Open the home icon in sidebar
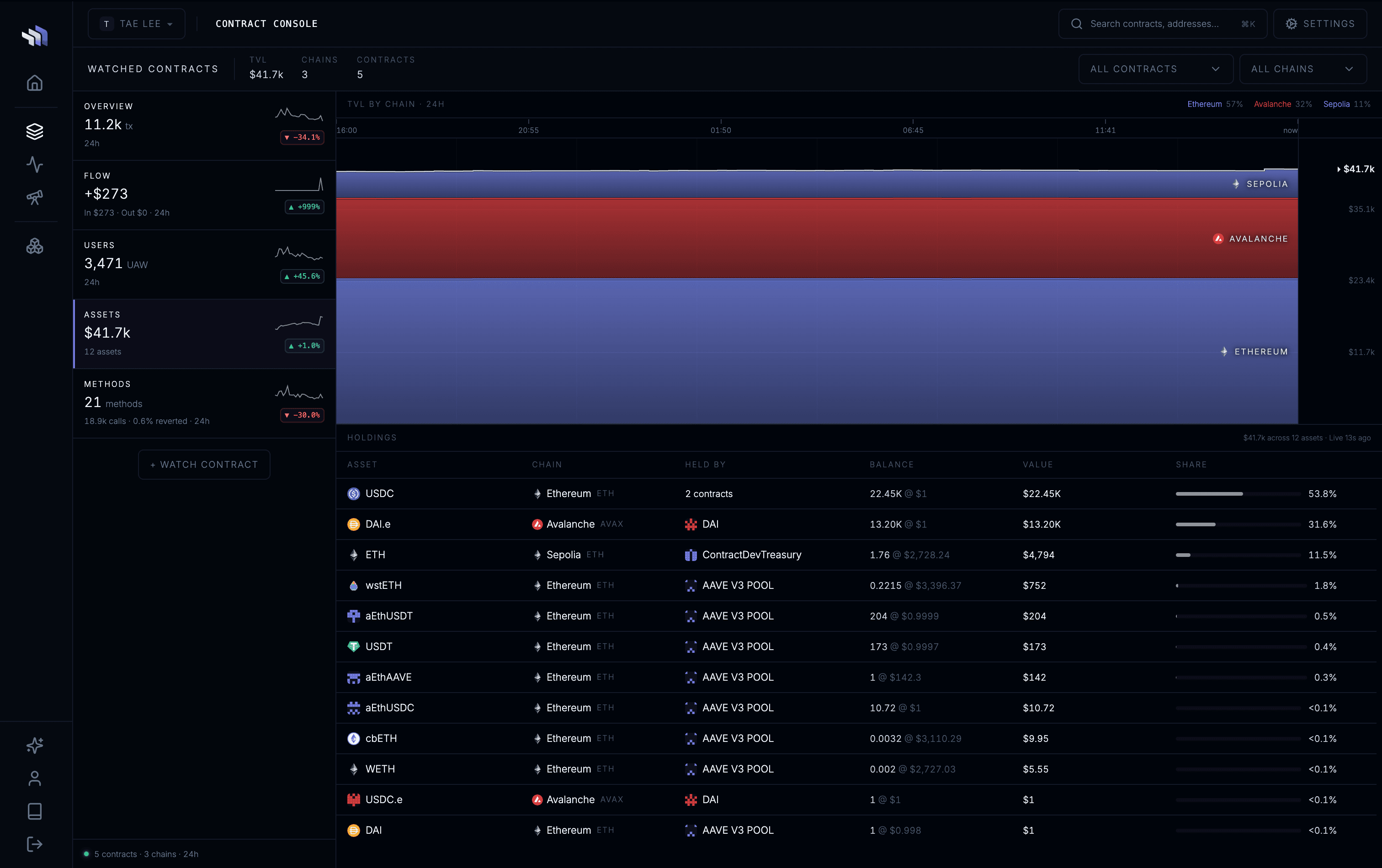Screen dimensions: 1382x868 pyautogui.click(x=34, y=83)
